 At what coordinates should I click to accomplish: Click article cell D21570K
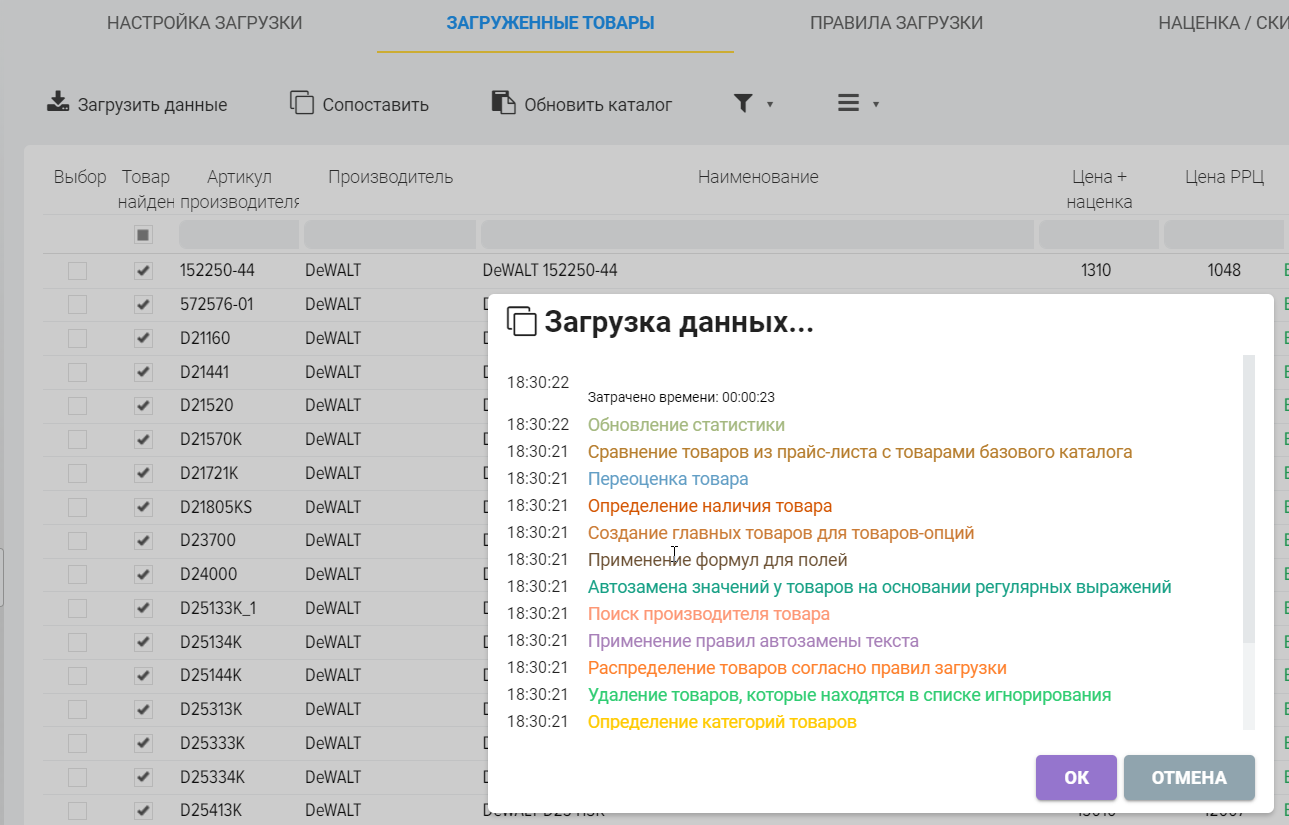209,439
